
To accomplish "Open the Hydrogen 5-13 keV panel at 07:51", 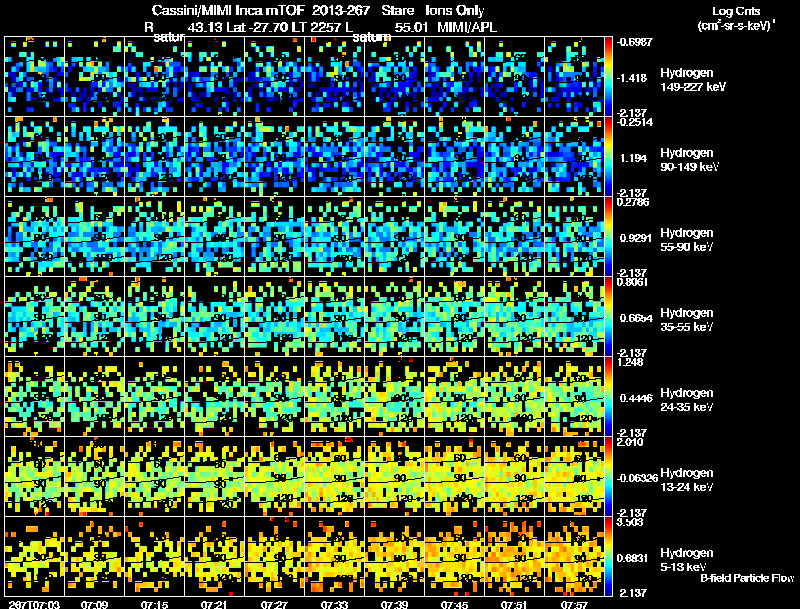I will (515, 556).
